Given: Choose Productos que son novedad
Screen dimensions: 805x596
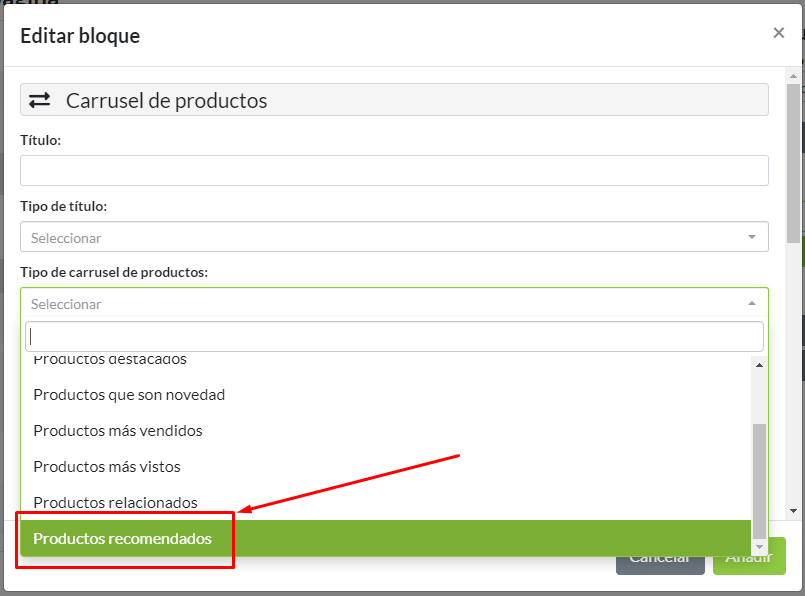Looking at the screenshot, I should (129, 394).
